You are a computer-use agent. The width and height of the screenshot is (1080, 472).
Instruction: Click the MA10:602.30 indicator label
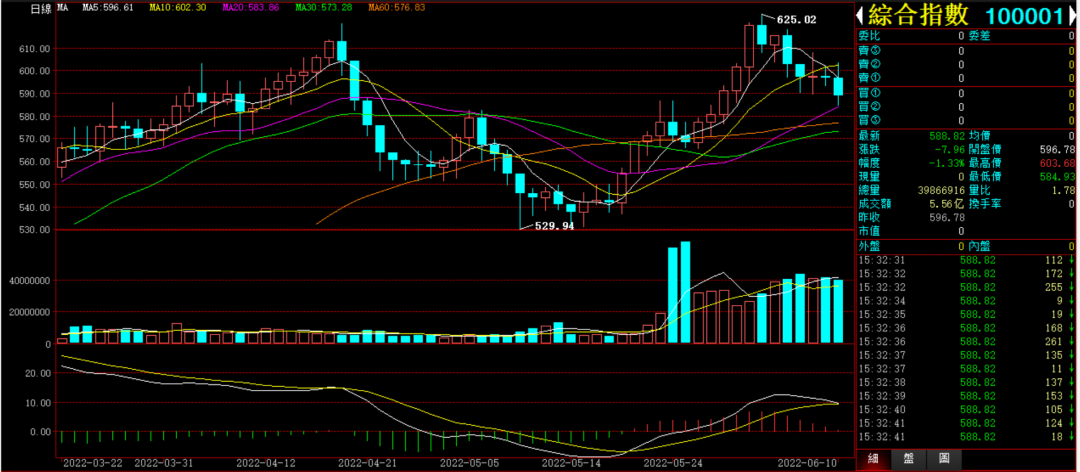coord(177,8)
